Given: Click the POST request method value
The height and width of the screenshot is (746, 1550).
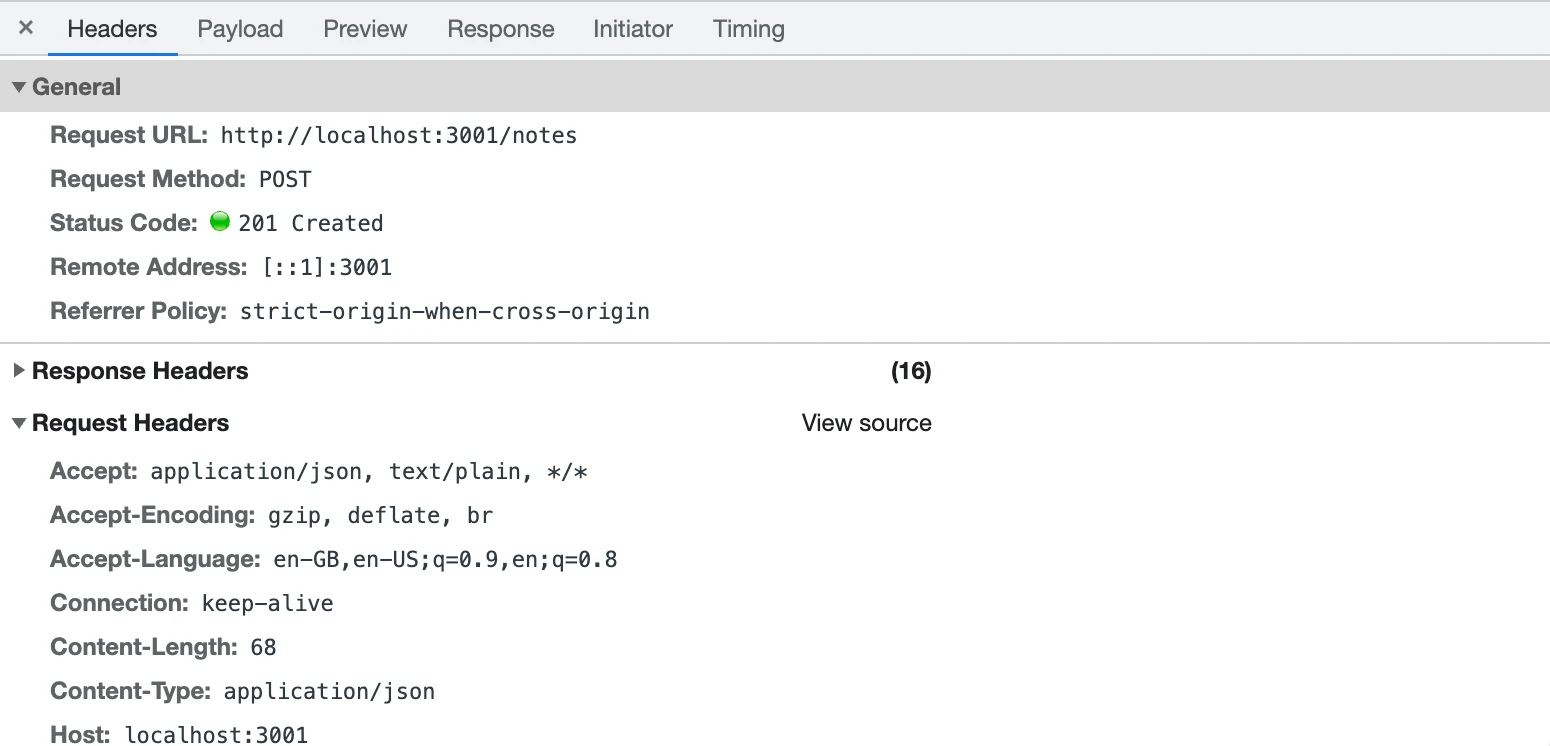Looking at the screenshot, I should click(285, 179).
